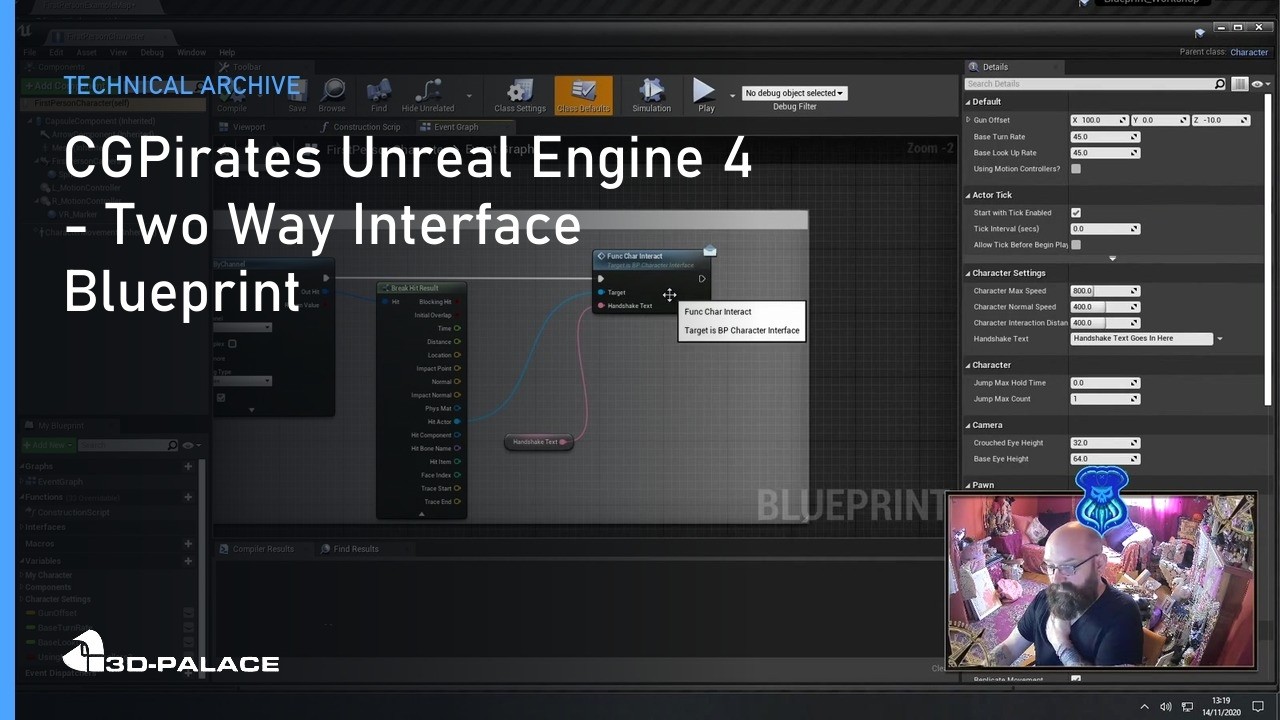The height and width of the screenshot is (720, 1280).
Task: Collapse the Camera category
Action: point(968,425)
